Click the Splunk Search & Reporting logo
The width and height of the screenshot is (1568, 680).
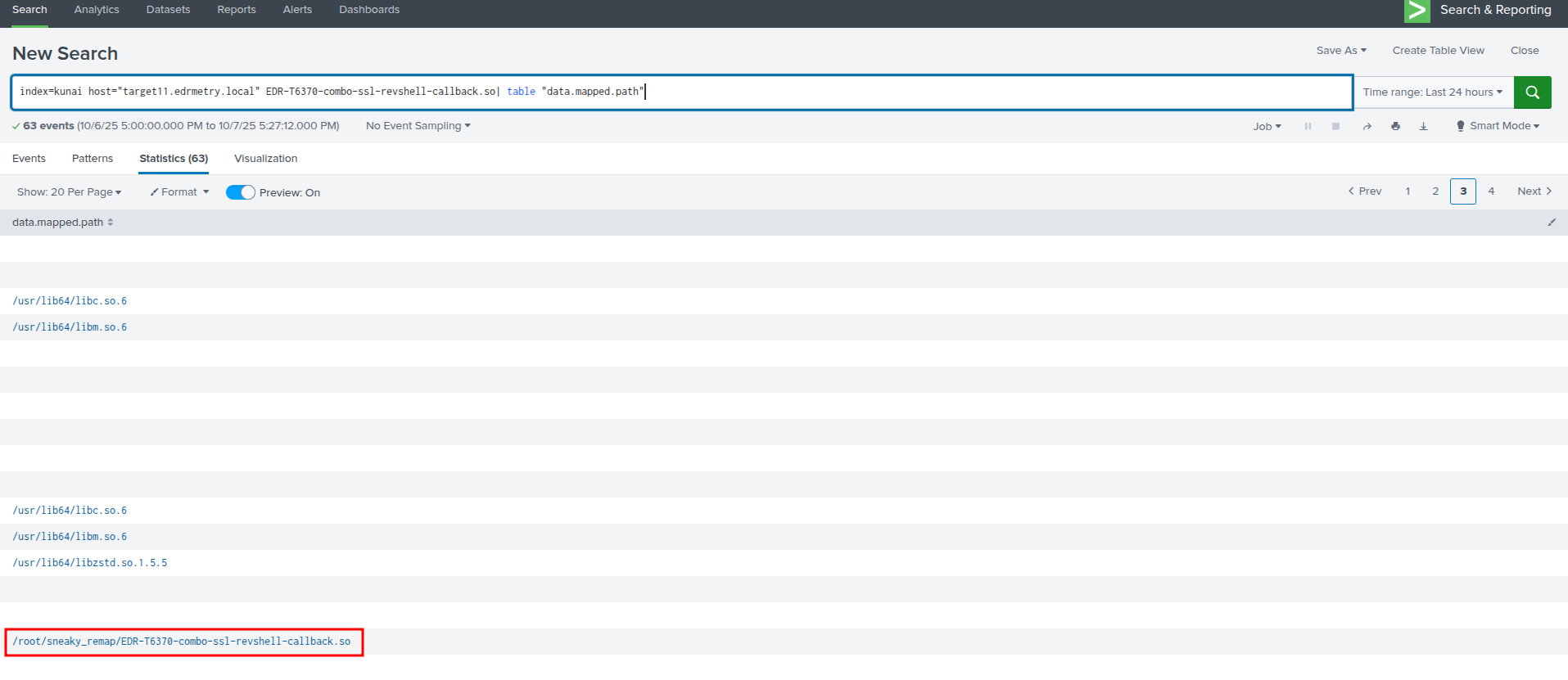[x=1417, y=11]
